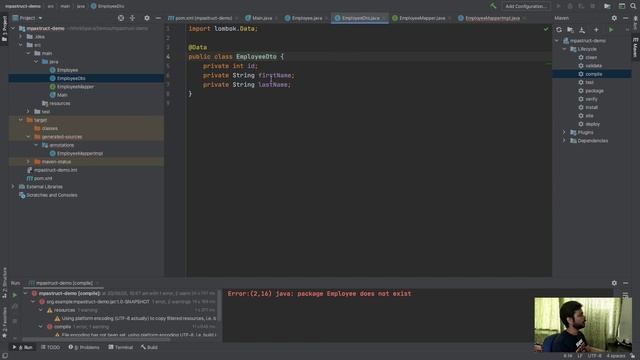Click the Rerun green play icon in Run panel
The image size is (640, 360).
pos(15,295)
